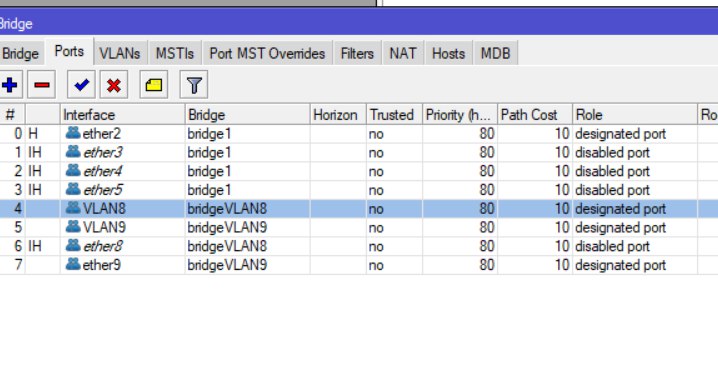Select the Ports tab
The image size is (718, 372).
click(69, 51)
